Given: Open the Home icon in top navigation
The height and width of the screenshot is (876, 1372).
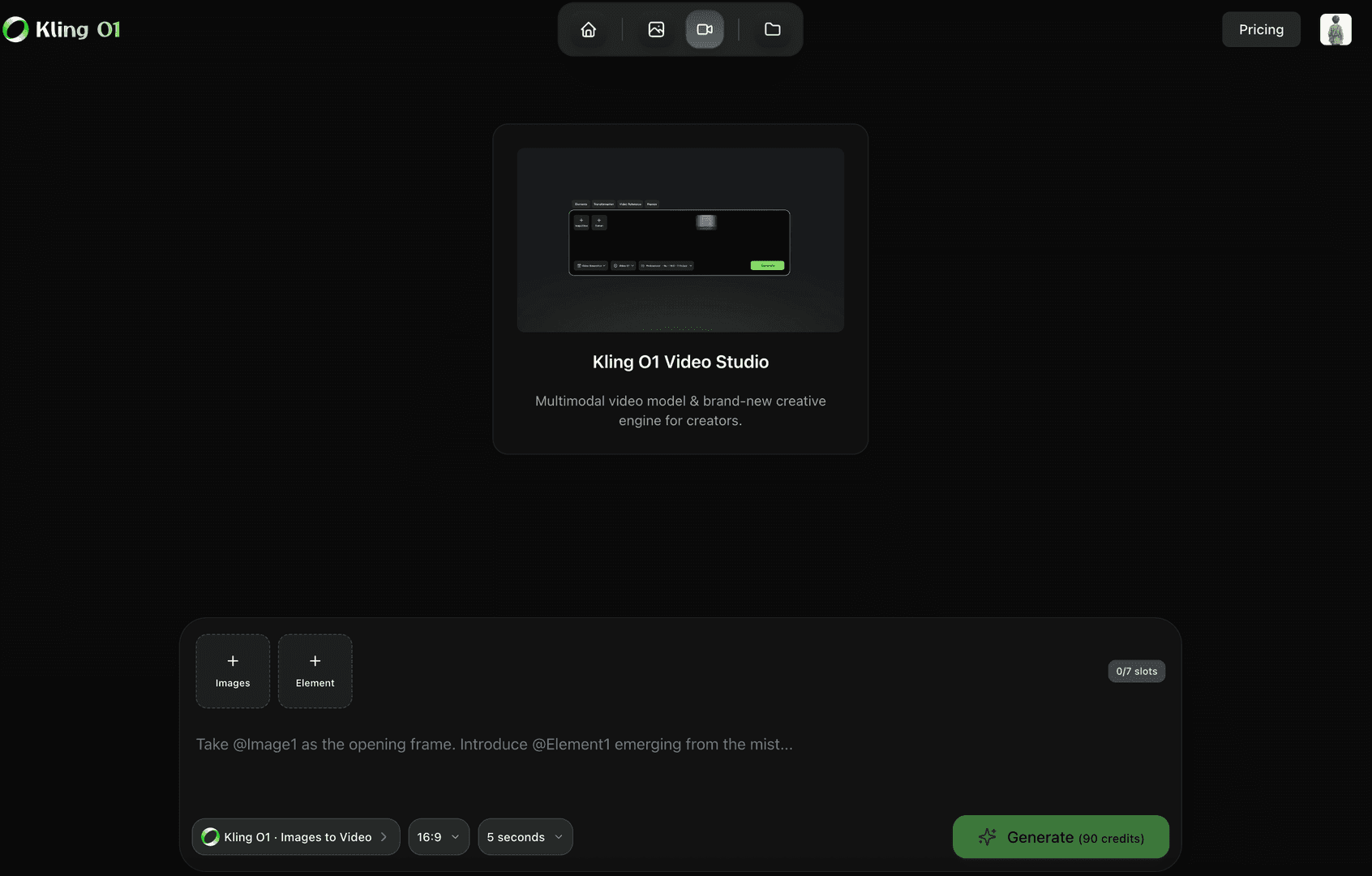Looking at the screenshot, I should (587, 29).
